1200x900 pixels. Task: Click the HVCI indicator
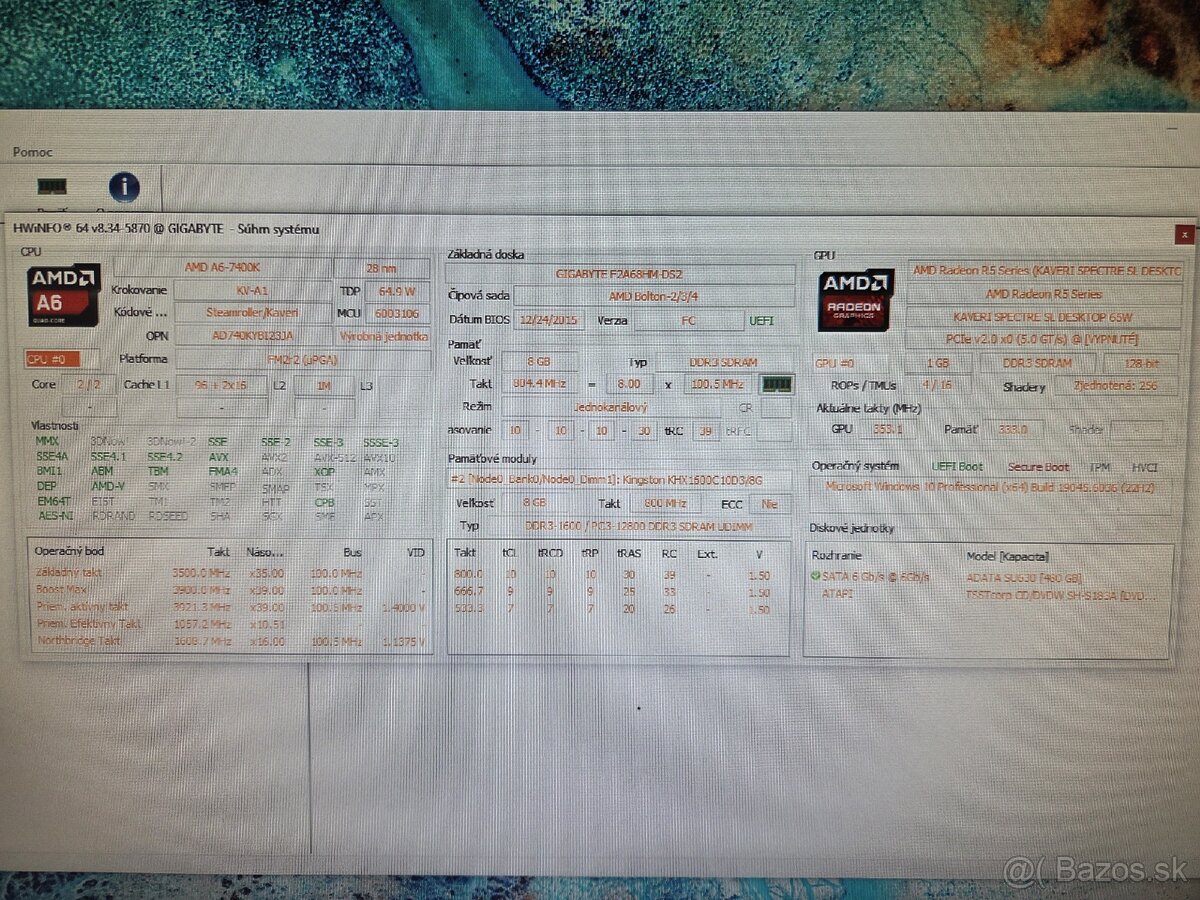tap(1144, 467)
